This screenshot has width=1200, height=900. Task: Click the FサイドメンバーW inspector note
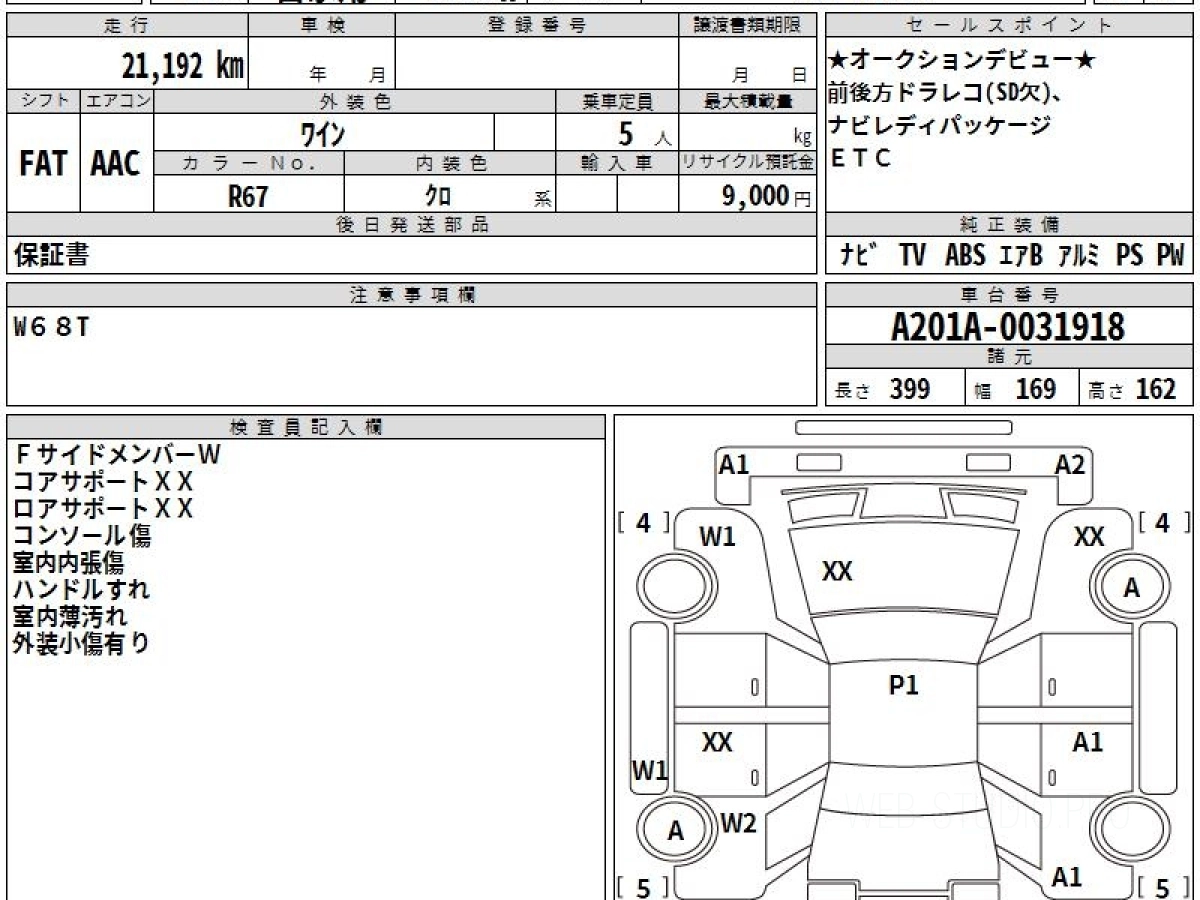click(x=117, y=454)
